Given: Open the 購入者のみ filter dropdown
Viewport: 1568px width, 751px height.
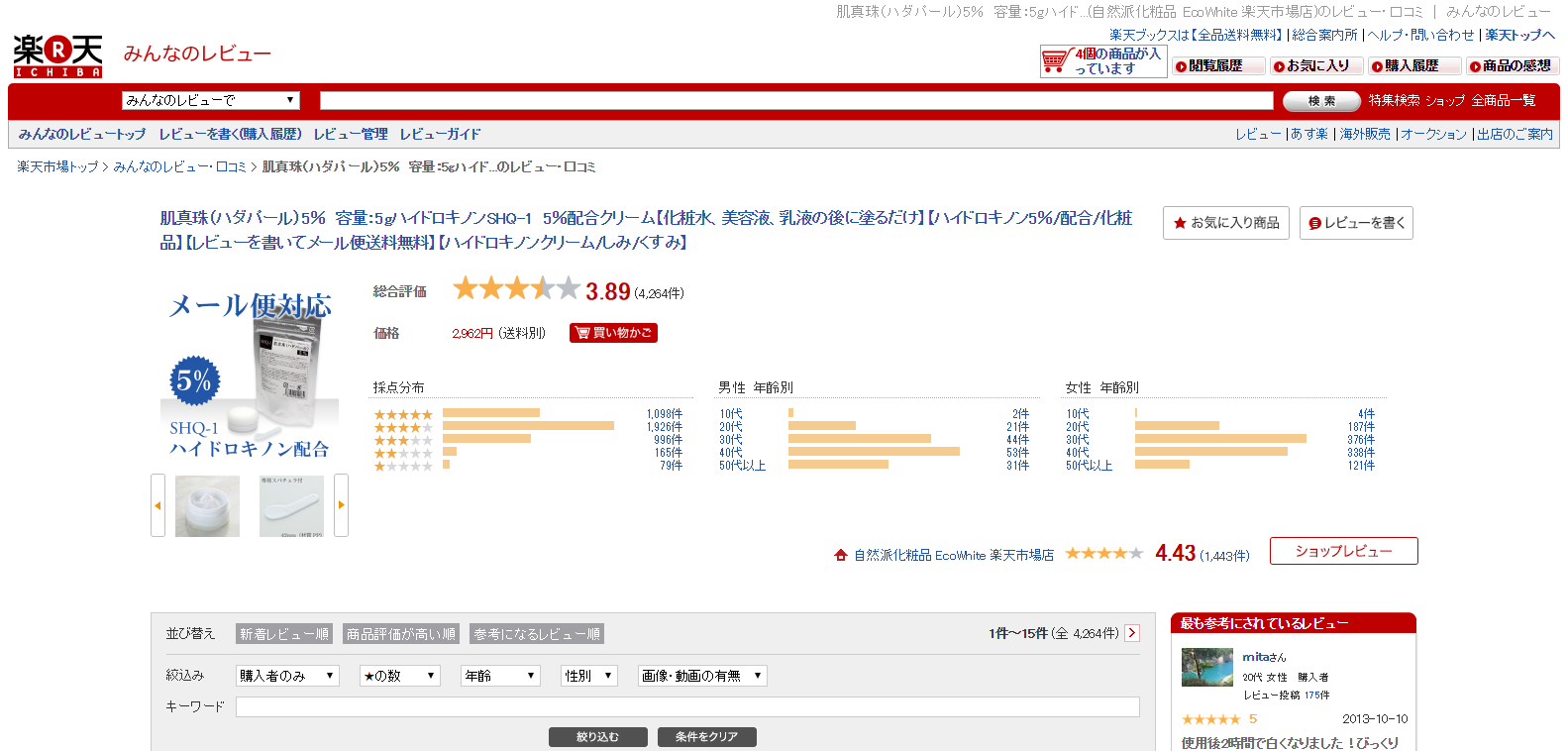Looking at the screenshot, I should [288, 676].
